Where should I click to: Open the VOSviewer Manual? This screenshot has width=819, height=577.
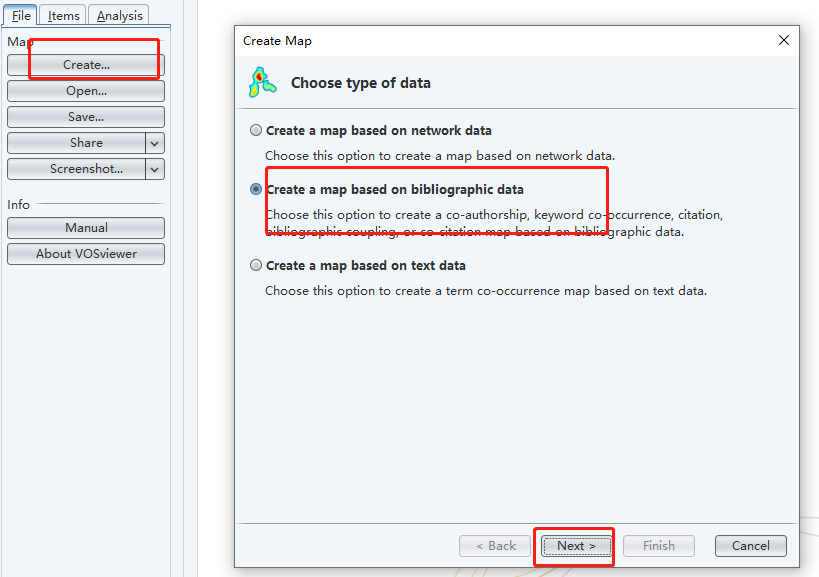[x=85, y=227]
